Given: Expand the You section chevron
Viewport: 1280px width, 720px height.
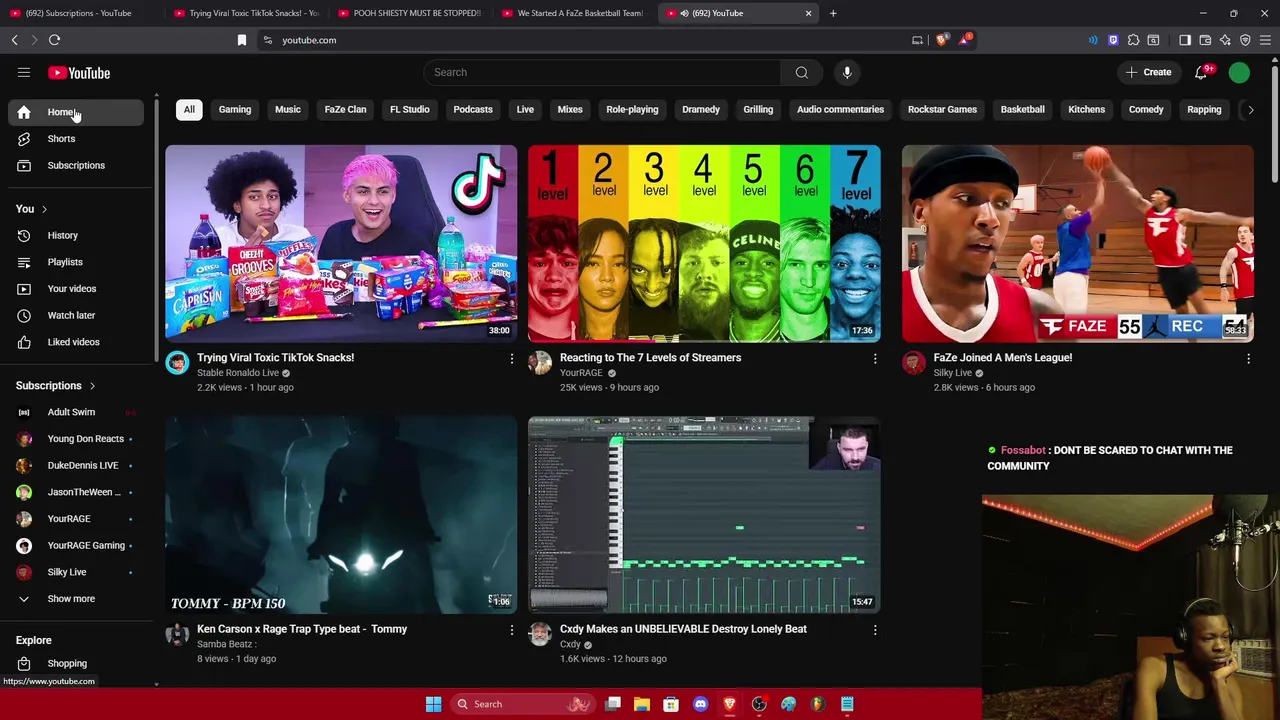Looking at the screenshot, I should pyautogui.click(x=44, y=209).
